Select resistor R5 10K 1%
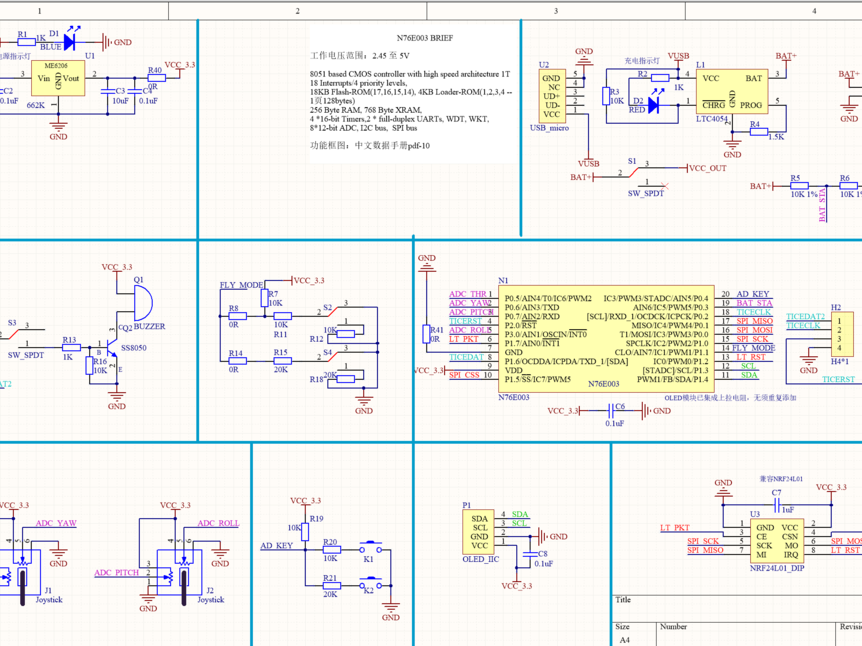This screenshot has height=646, width=862. click(x=799, y=186)
